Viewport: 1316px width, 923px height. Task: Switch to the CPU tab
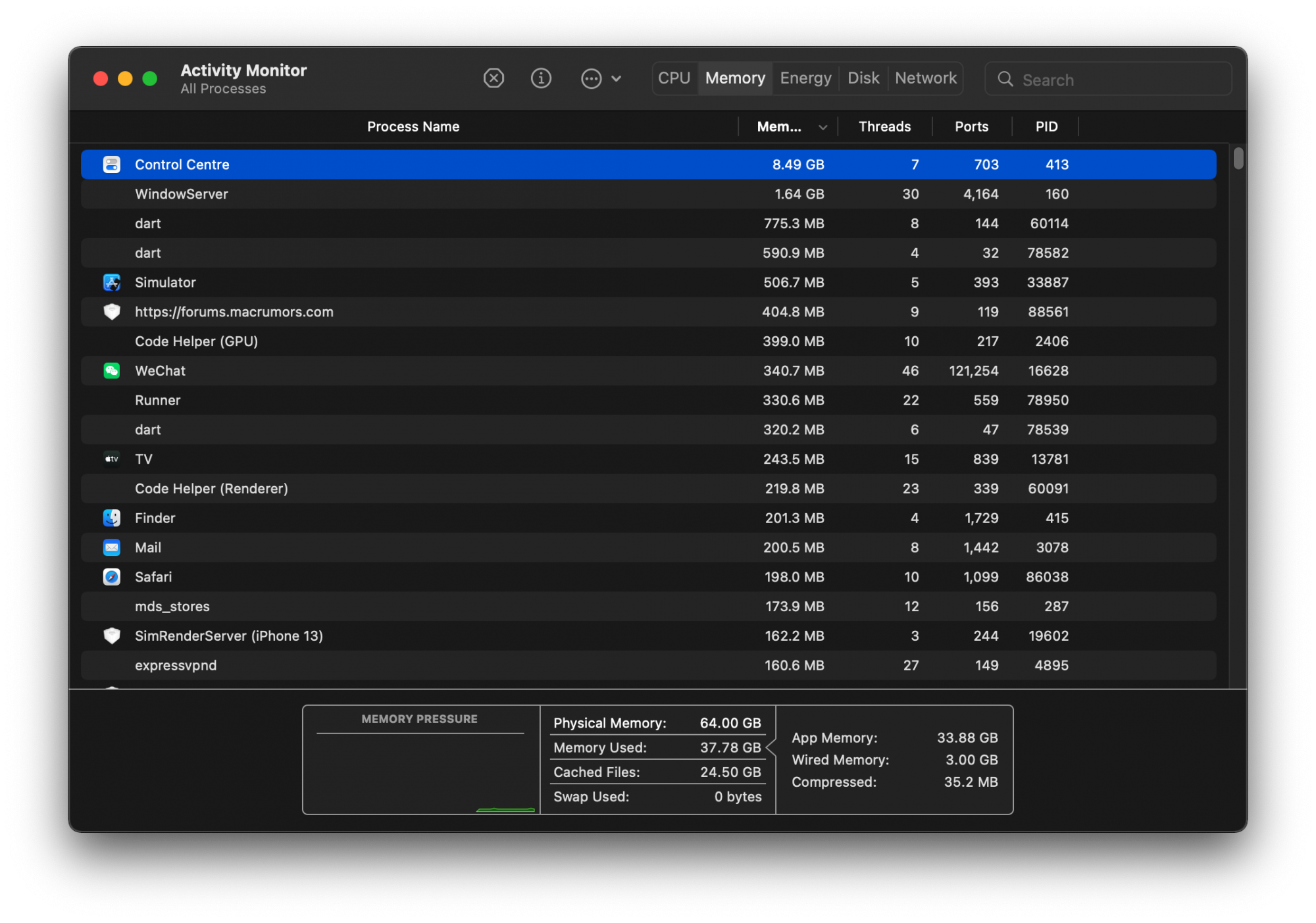(674, 78)
